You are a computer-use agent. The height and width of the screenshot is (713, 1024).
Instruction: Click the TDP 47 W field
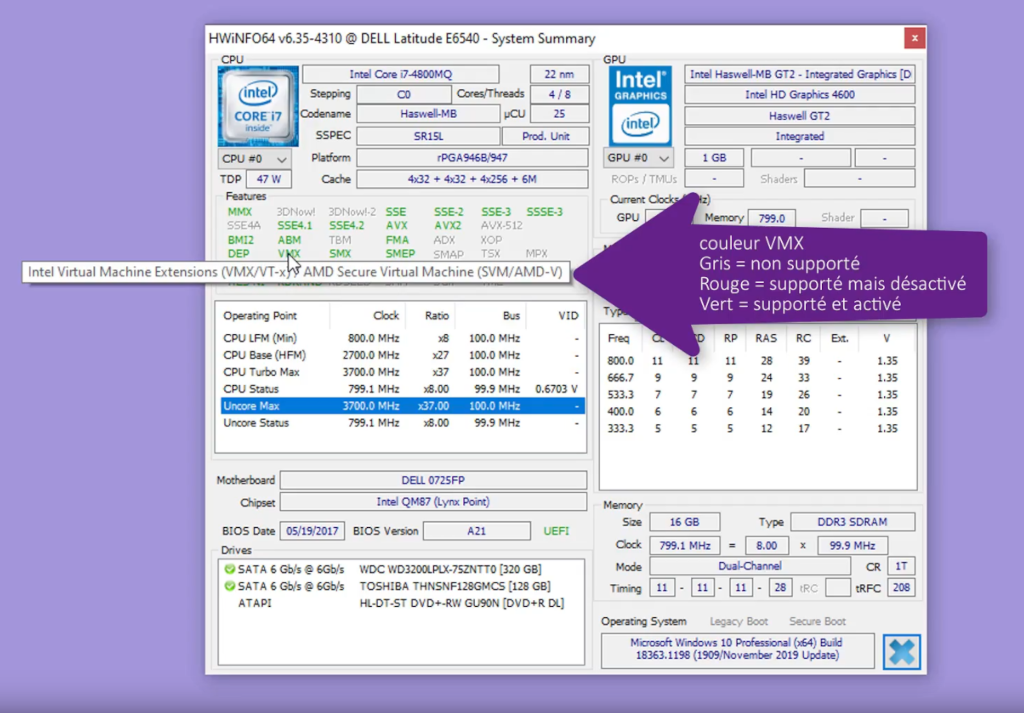pos(268,179)
